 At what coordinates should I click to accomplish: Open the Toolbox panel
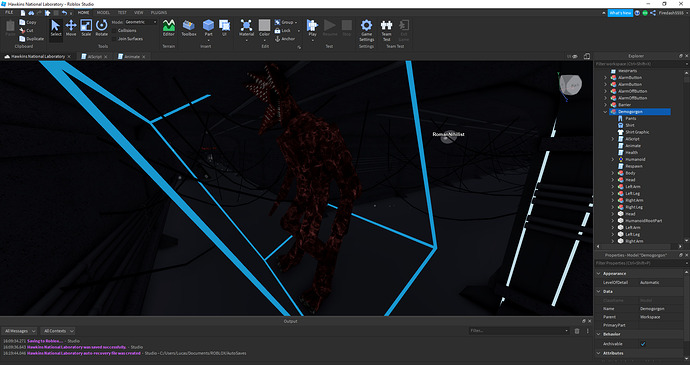coord(189,28)
